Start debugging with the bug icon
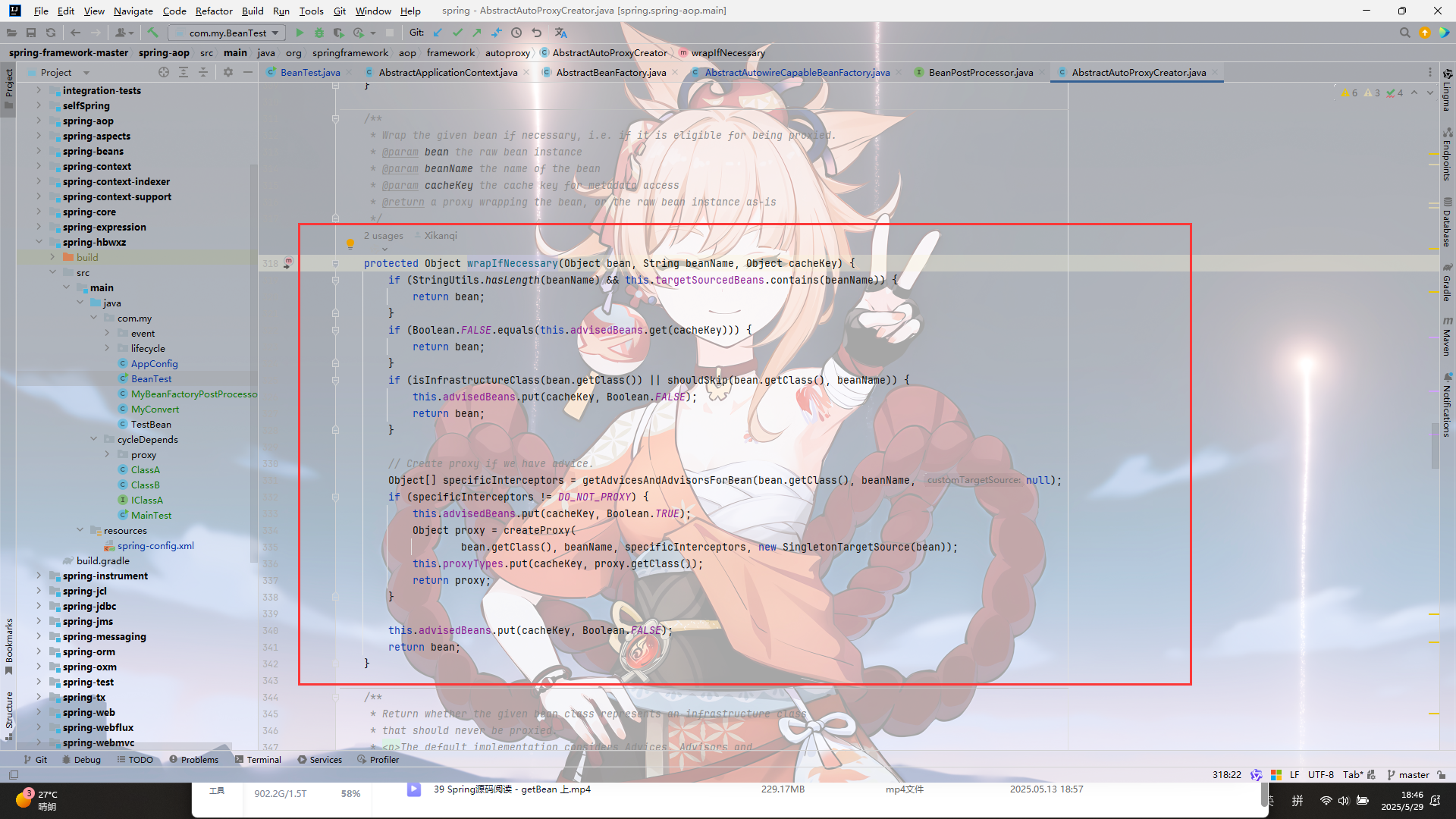 pyautogui.click(x=319, y=33)
